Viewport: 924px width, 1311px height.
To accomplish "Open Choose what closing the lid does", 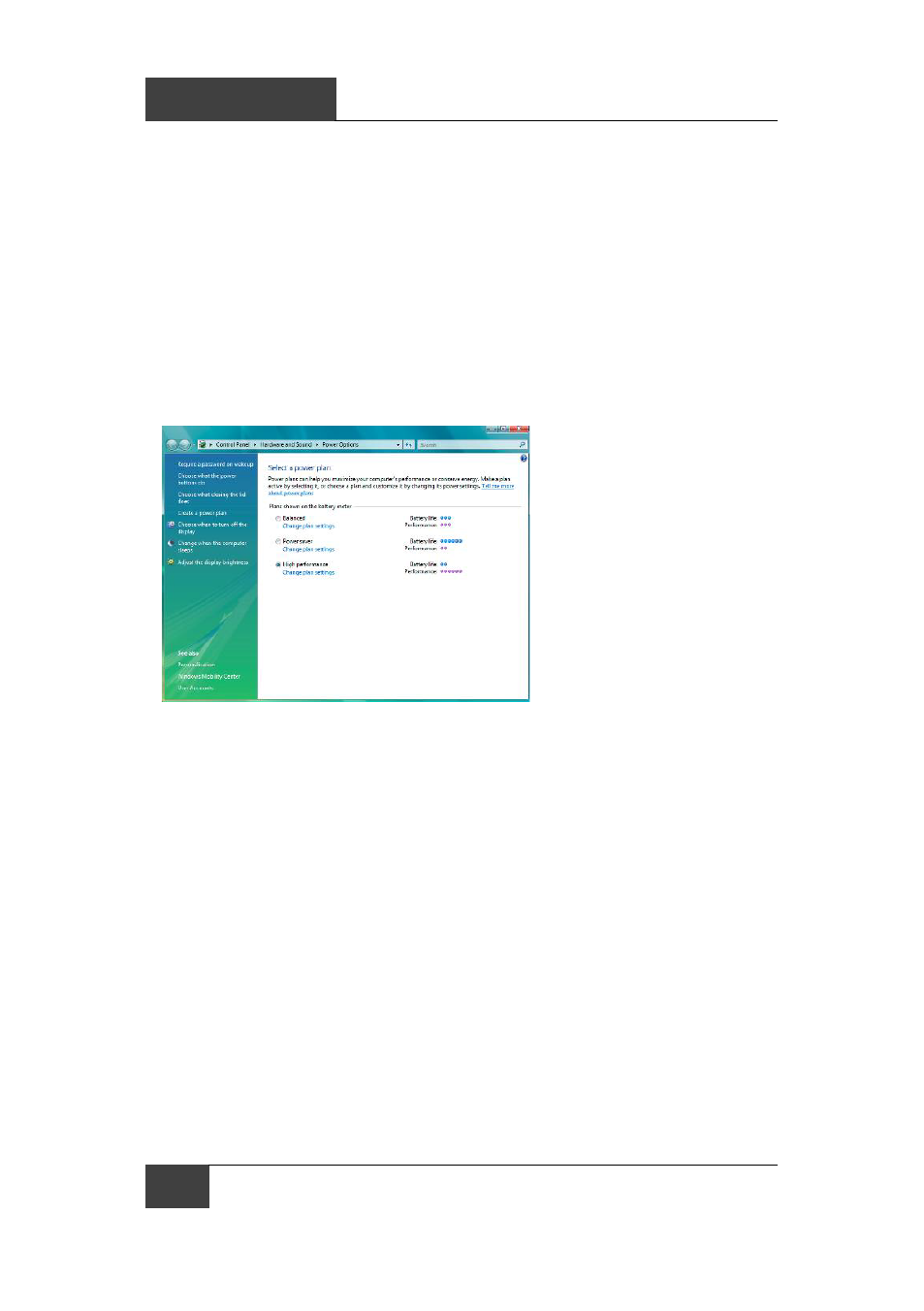I will coord(211,497).
